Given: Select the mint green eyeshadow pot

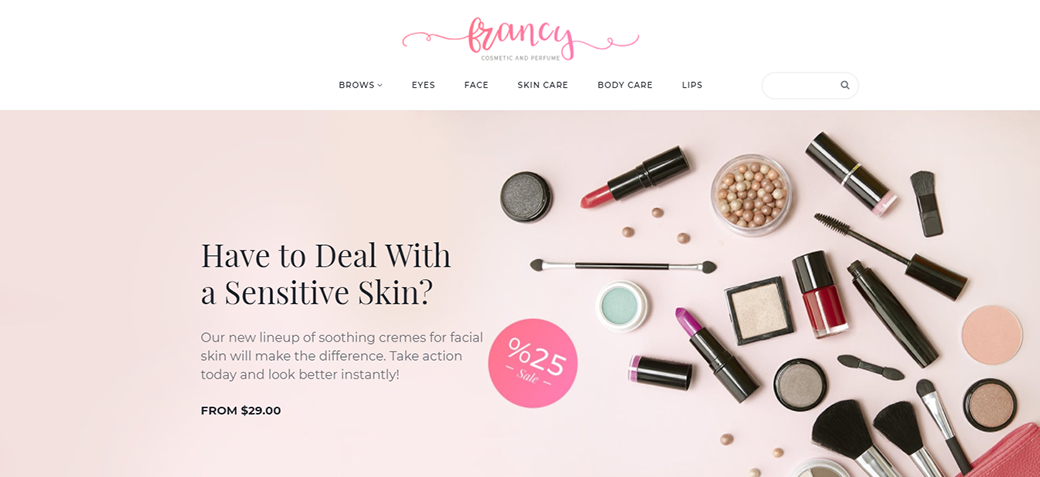Looking at the screenshot, I should tap(621, 306).
